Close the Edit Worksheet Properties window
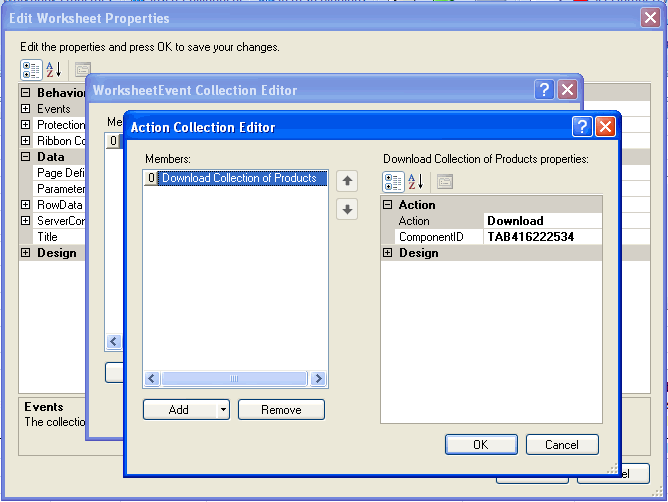This screenshot has width=668, height=502. coord(650,17)
